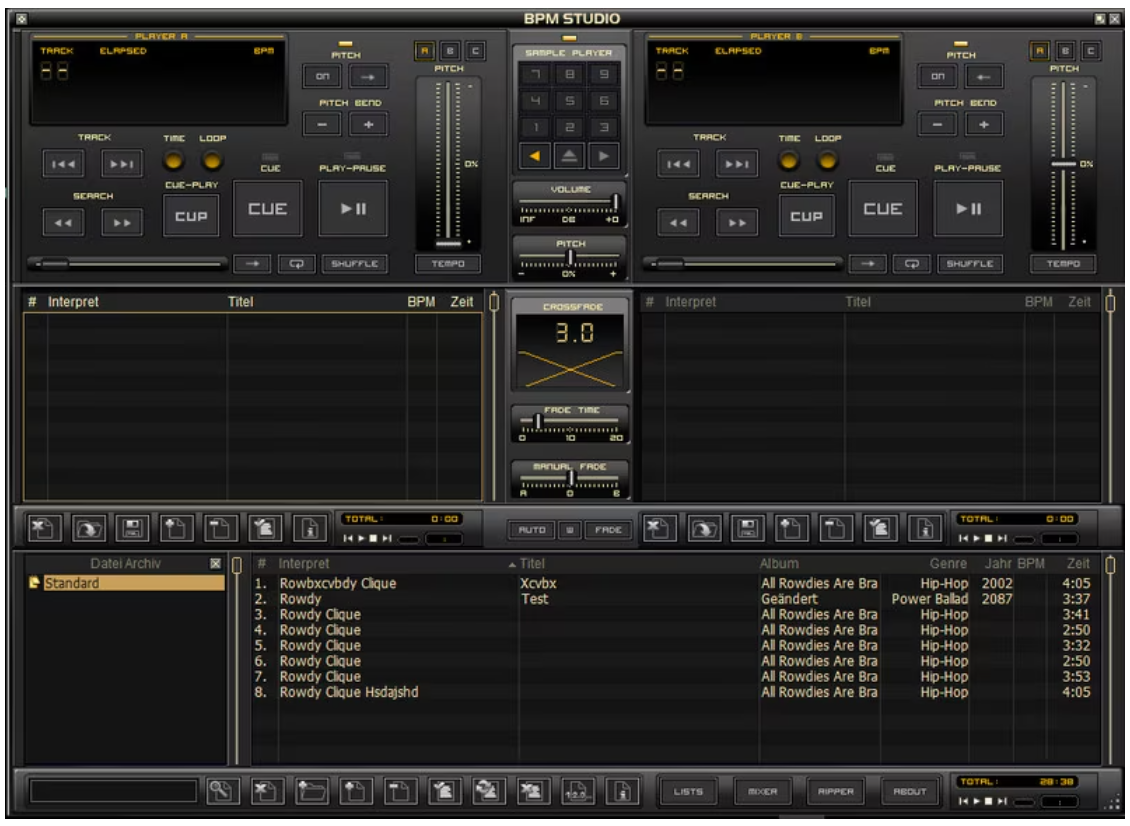
Task: Toggle Auto crossfade mode
Action: click(x=532, y=530)
